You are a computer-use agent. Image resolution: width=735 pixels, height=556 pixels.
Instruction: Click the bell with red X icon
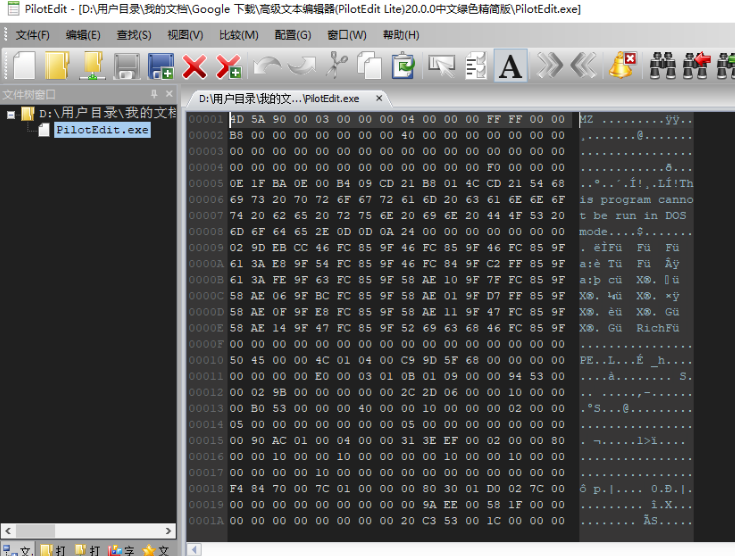pyautogui.click(x=622, y=65)
